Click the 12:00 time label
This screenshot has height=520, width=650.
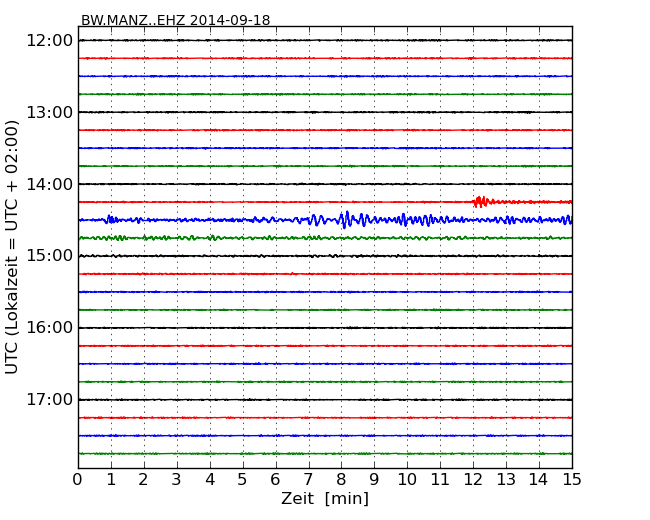(x=49, y=41)
